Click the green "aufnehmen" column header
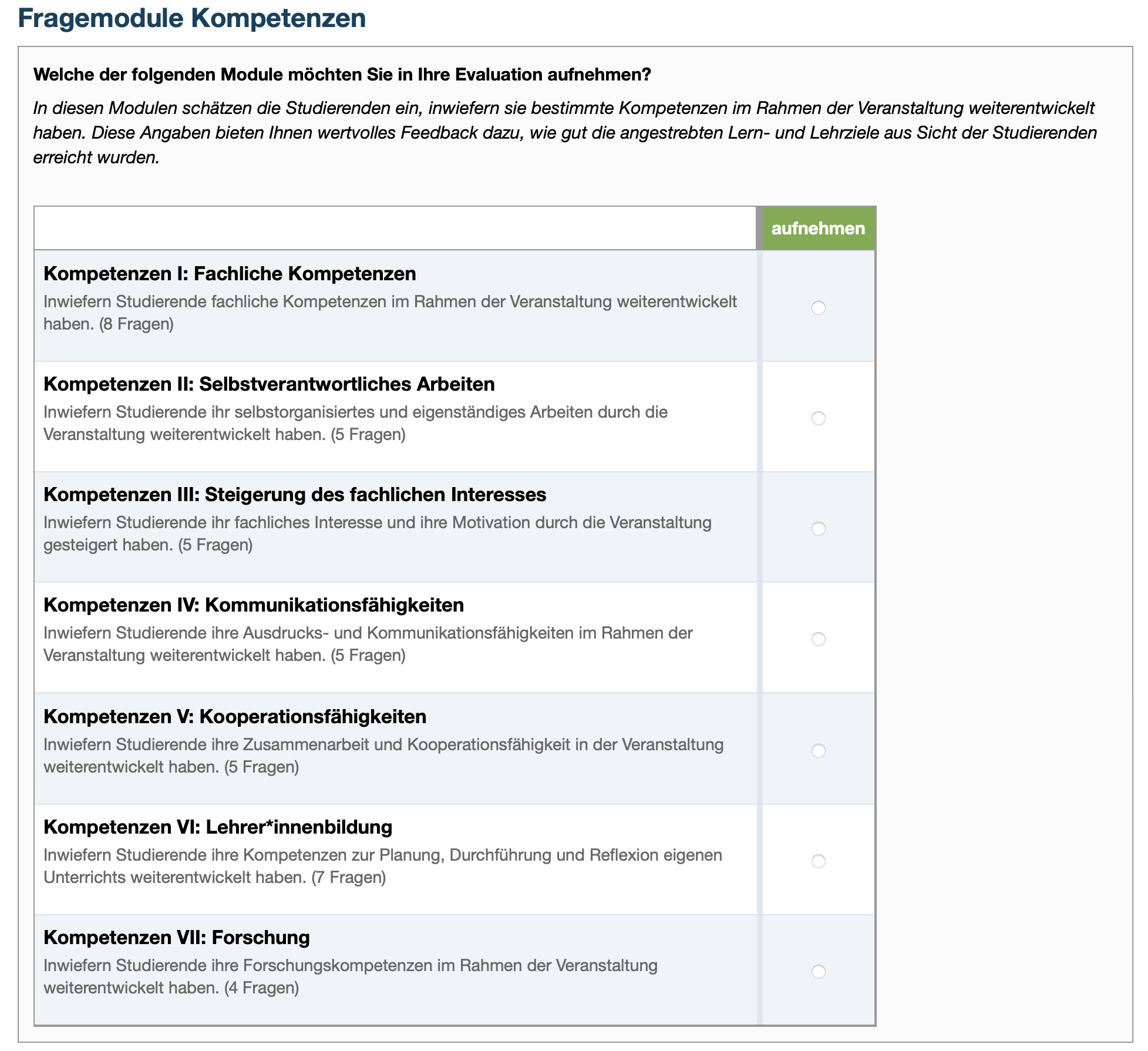This screenshot has width=1148, height=1051. point(818,229)
